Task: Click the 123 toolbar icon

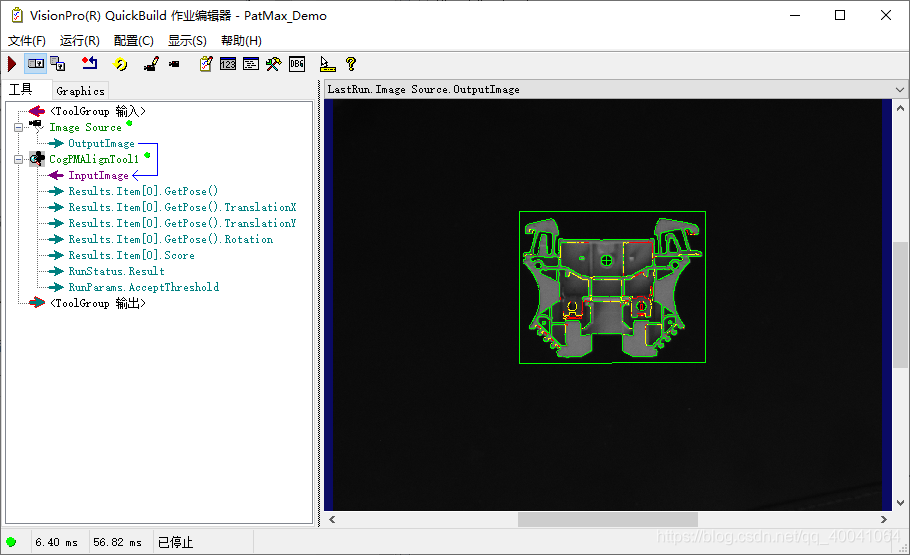Action: pyautogui.click(x=228, y=64)
